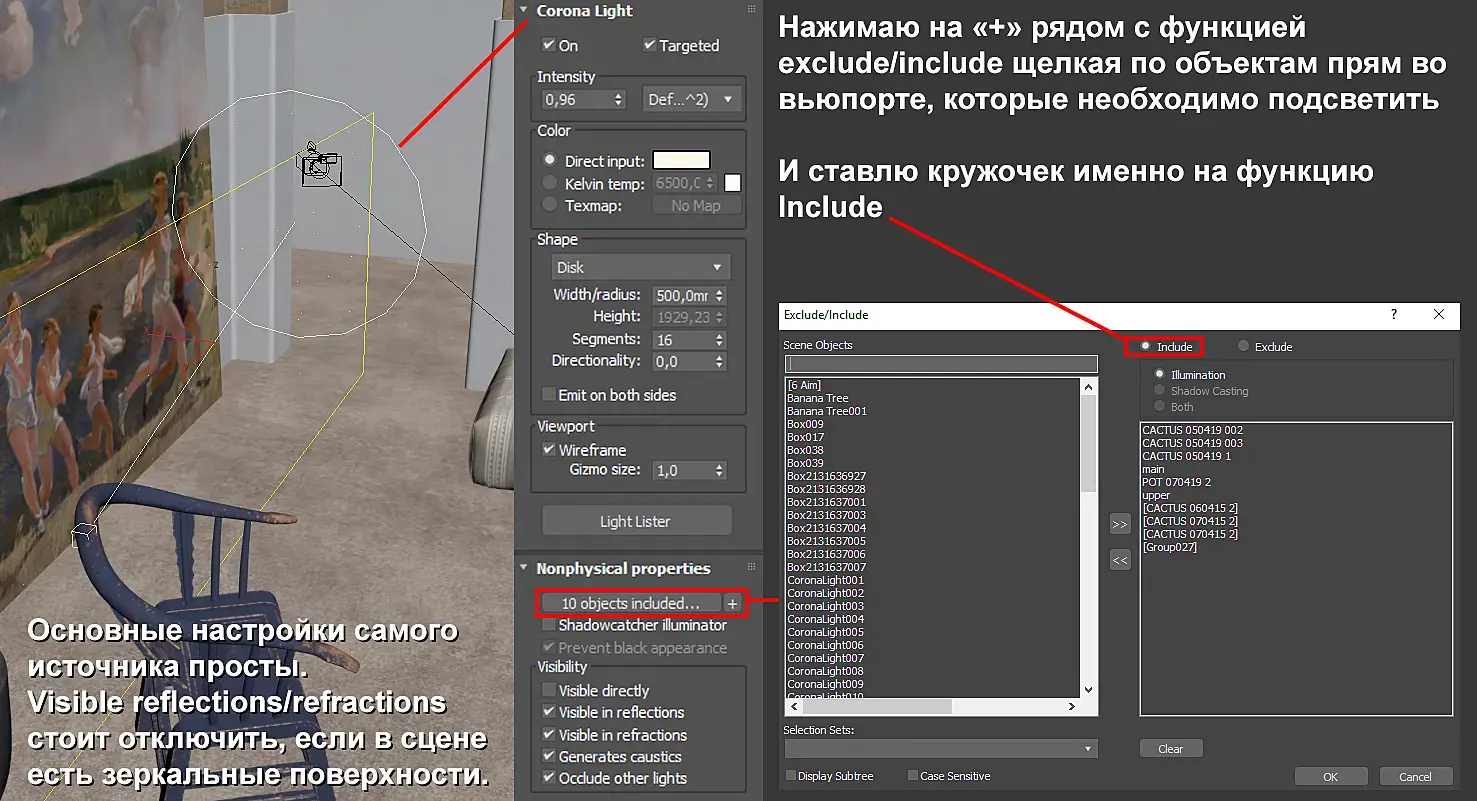Click the Direct input color swatch
This screenshot has height=801, width=1477.
682,160
